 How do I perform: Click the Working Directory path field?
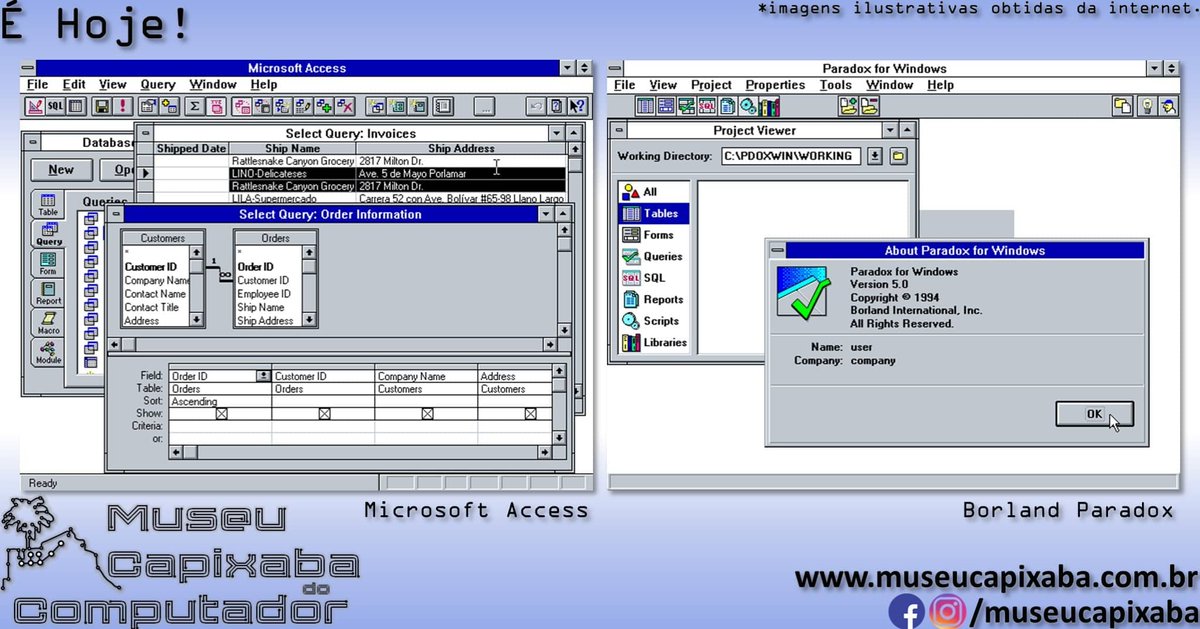[790, 156]
